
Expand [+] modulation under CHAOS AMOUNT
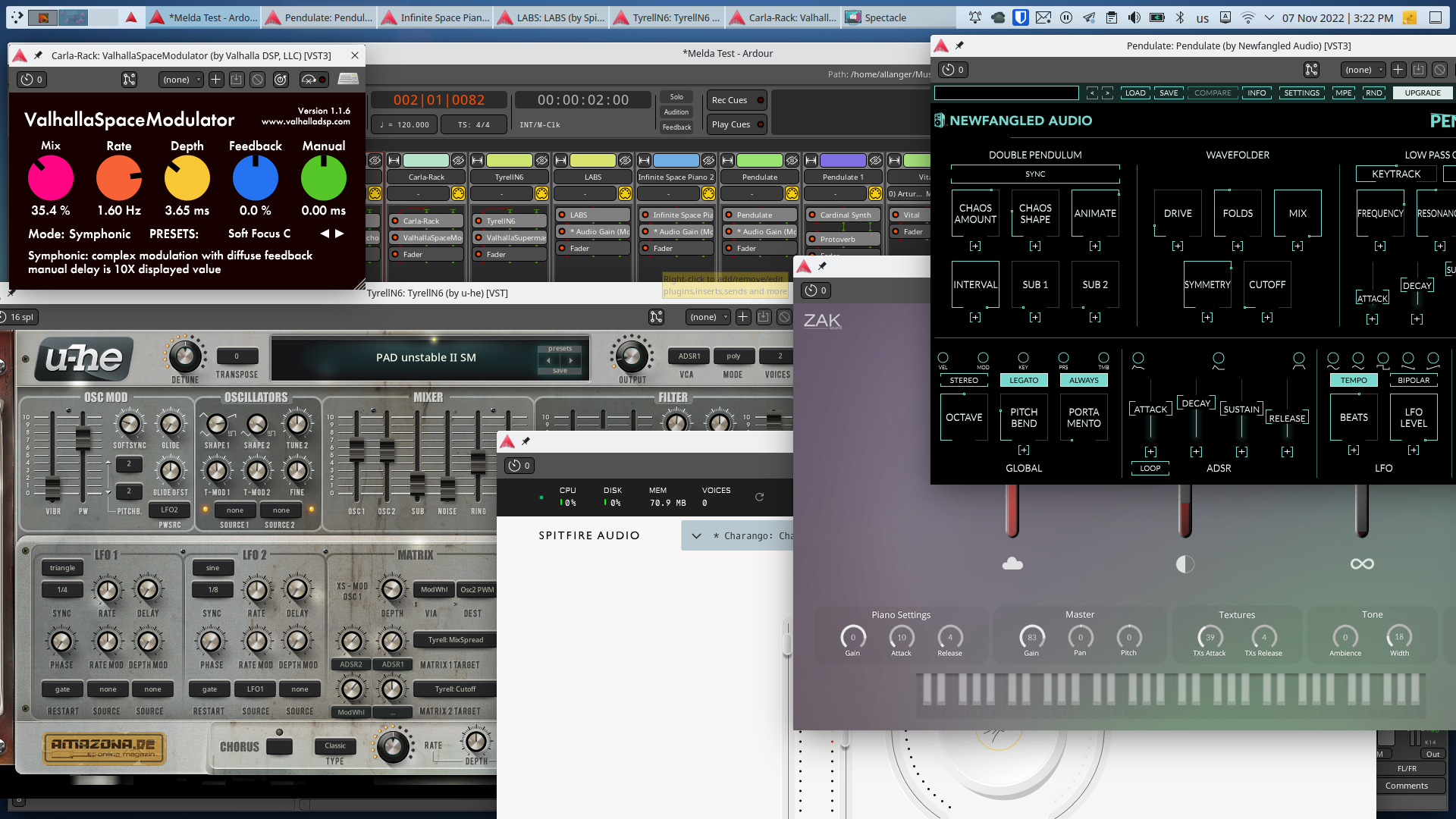[x=975, y=246]
